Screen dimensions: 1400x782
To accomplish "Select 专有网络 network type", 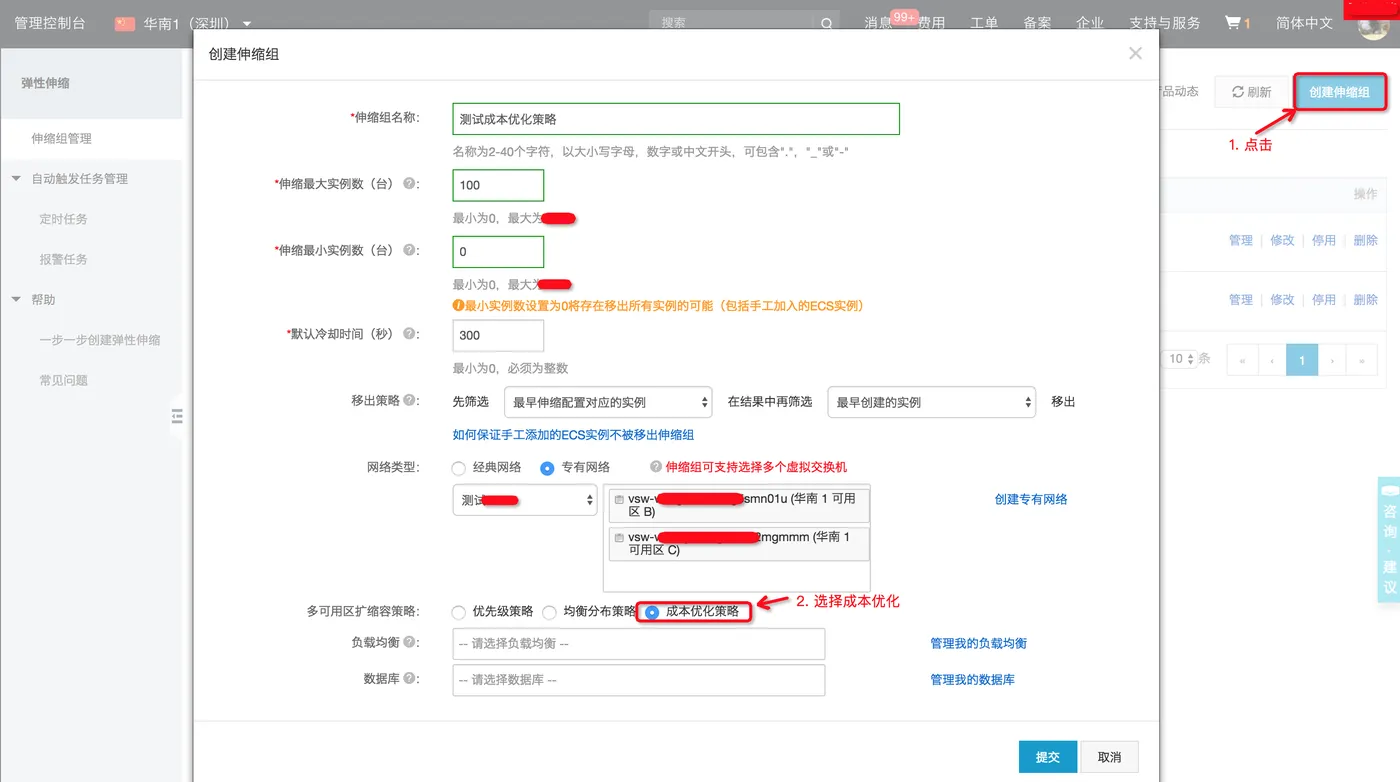I will (547, 467).
